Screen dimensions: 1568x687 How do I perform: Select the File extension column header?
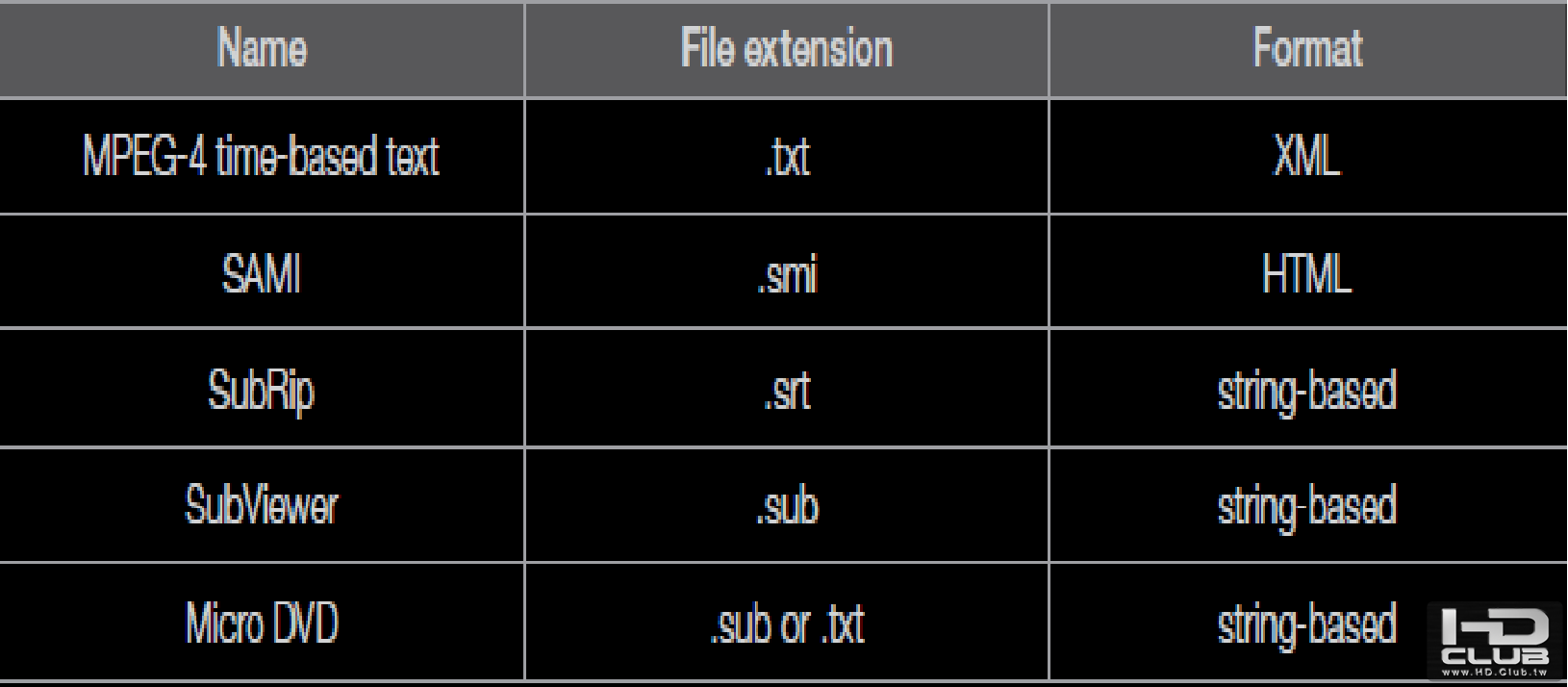pos(786,48)
